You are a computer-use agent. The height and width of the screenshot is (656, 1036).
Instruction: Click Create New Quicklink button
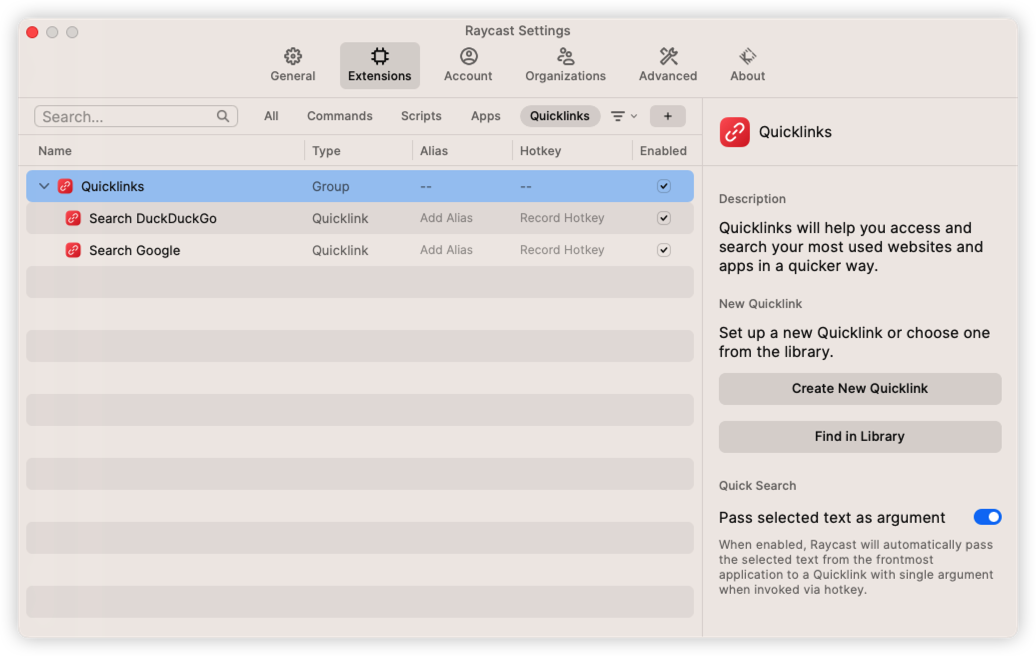pos(860,388)
